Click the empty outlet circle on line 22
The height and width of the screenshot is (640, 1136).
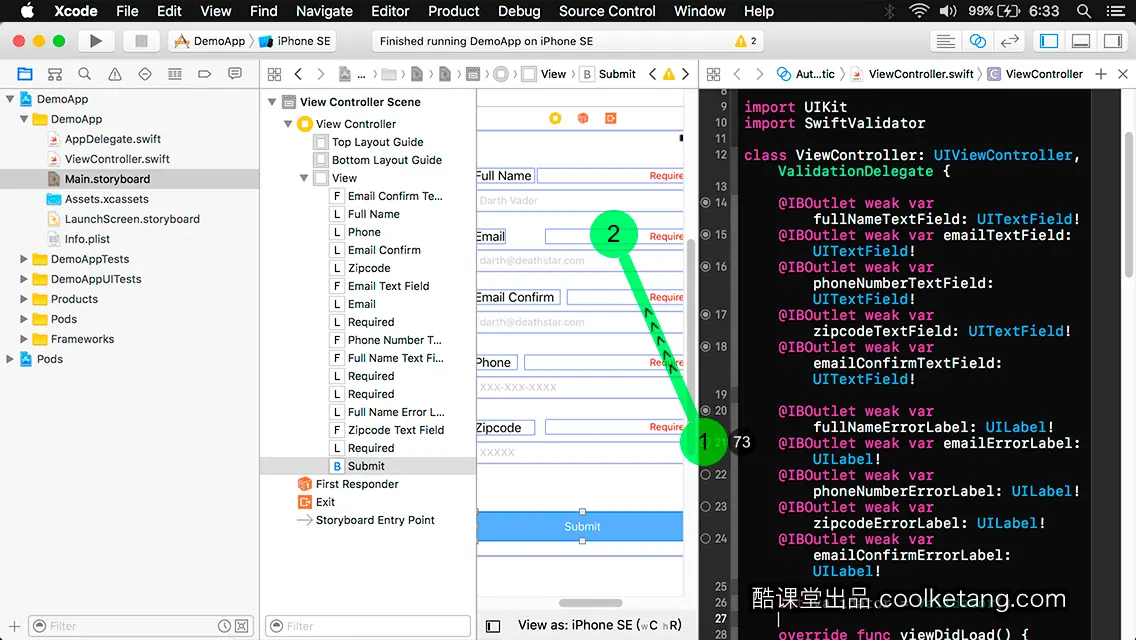pyautogui.click(x=706, y=475)
